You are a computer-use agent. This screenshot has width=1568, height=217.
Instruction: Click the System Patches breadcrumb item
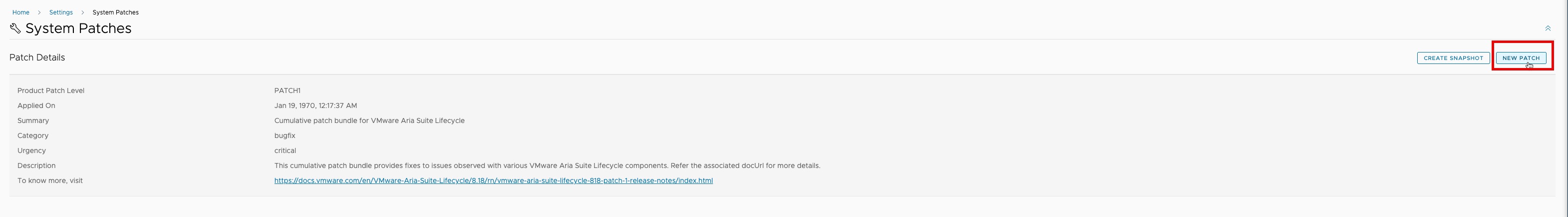(116, 12)
